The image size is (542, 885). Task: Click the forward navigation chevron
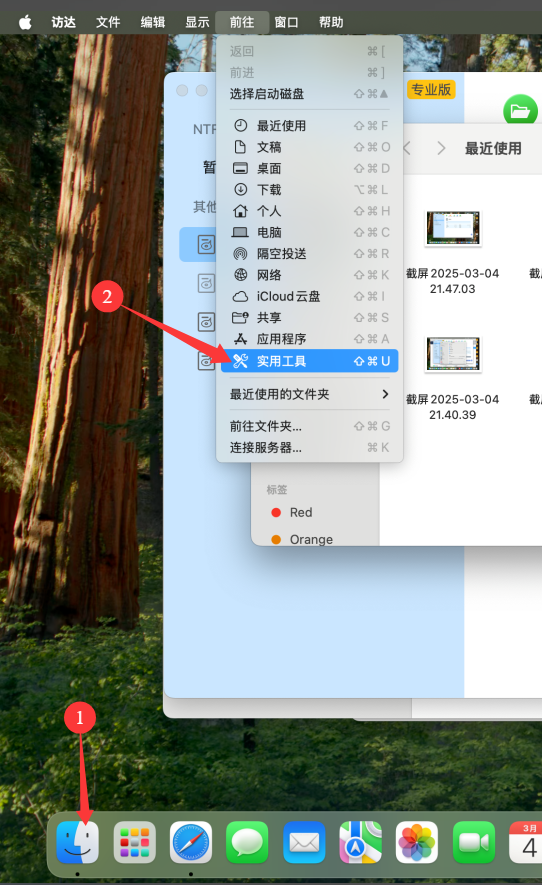point(441,148)
